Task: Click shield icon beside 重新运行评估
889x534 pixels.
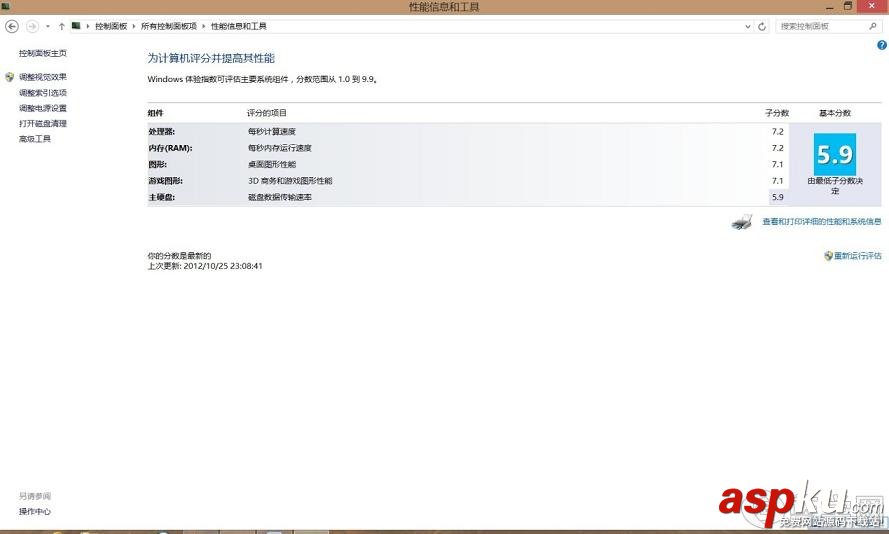Action: 828,256
